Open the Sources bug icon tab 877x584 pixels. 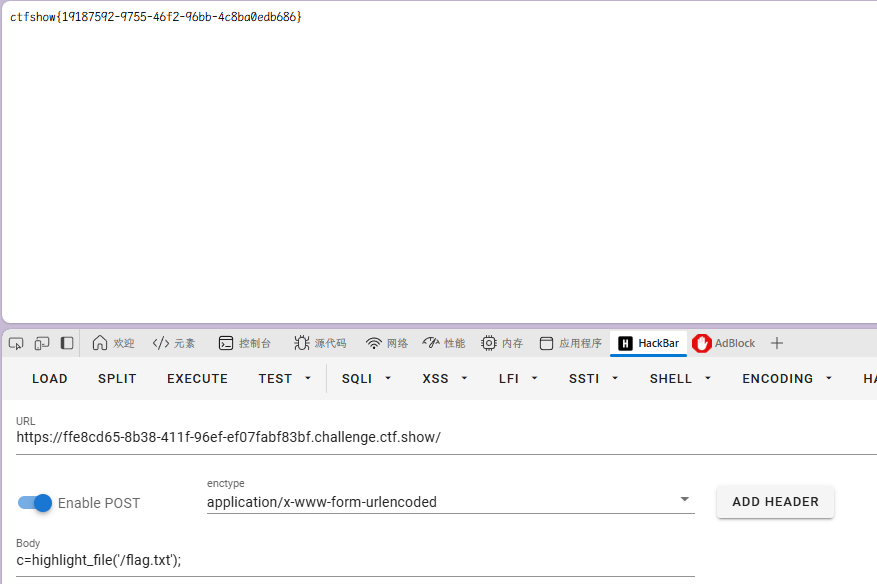(x=301, y=343)
